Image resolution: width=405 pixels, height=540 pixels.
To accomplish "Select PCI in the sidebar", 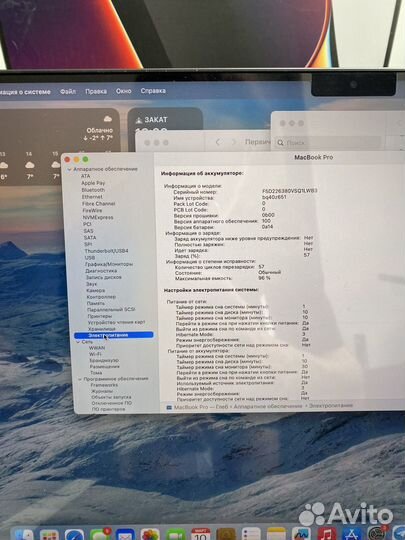I will [x=87, y=224].
